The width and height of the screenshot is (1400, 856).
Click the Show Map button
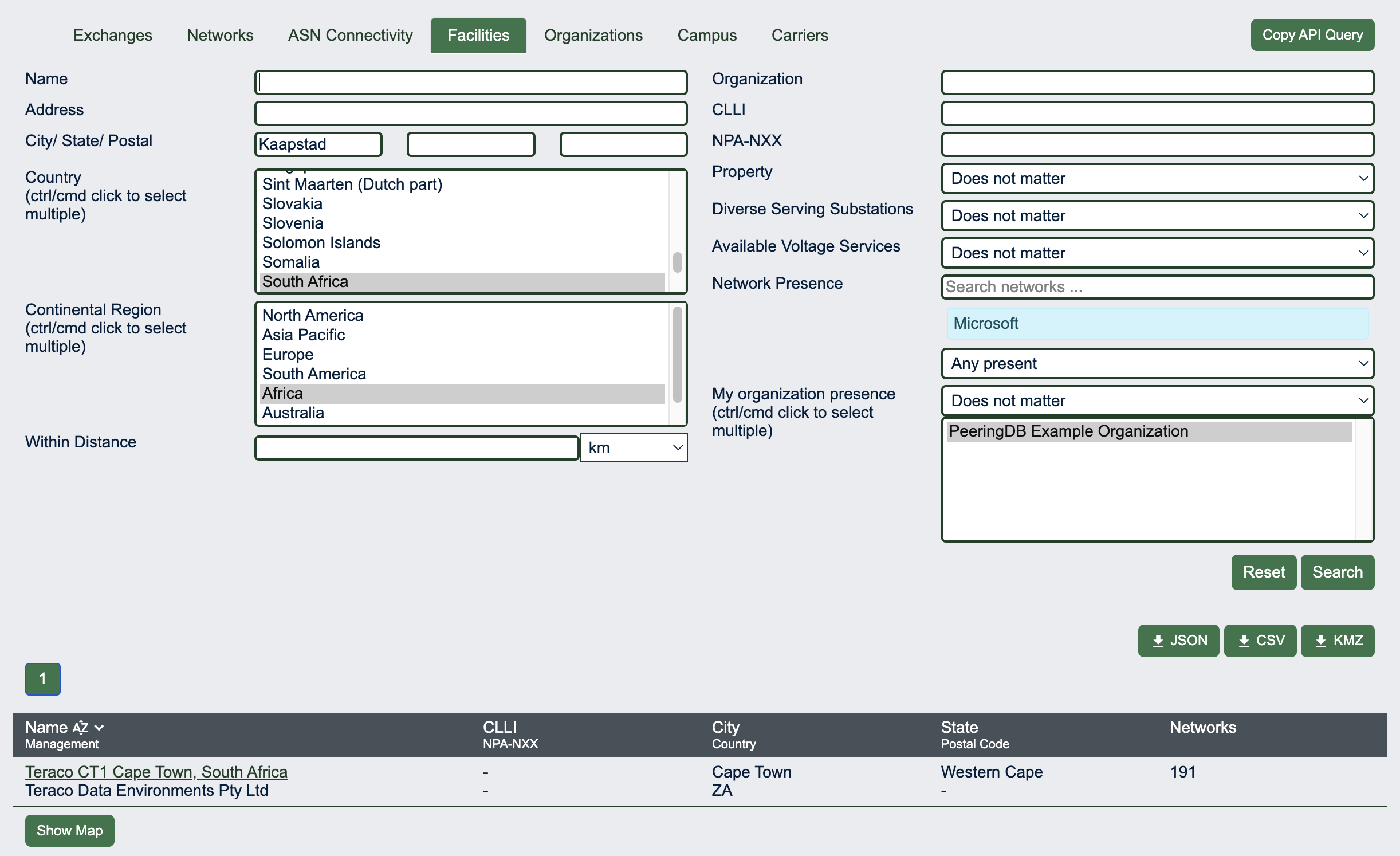(70, 831)
